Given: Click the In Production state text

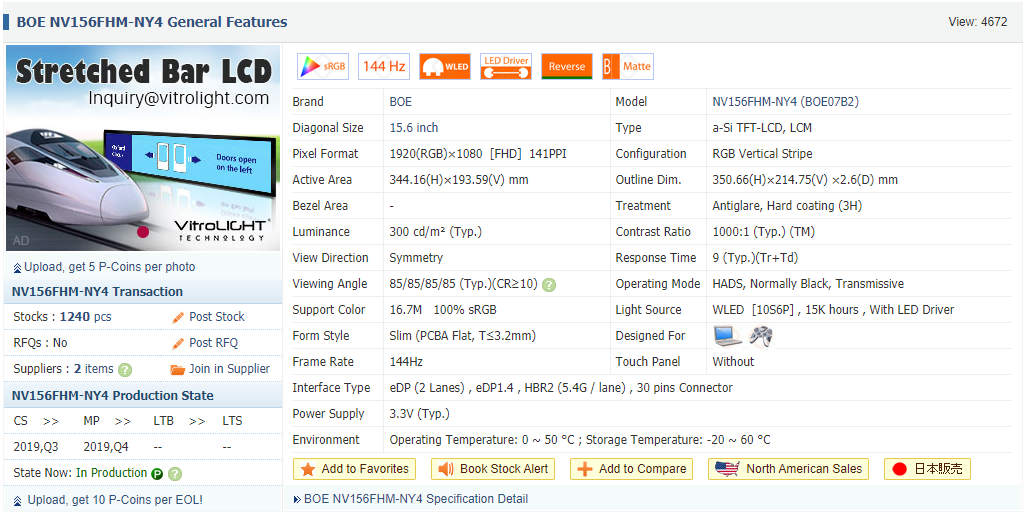Looking at the screenshot, I should [112, 473].
